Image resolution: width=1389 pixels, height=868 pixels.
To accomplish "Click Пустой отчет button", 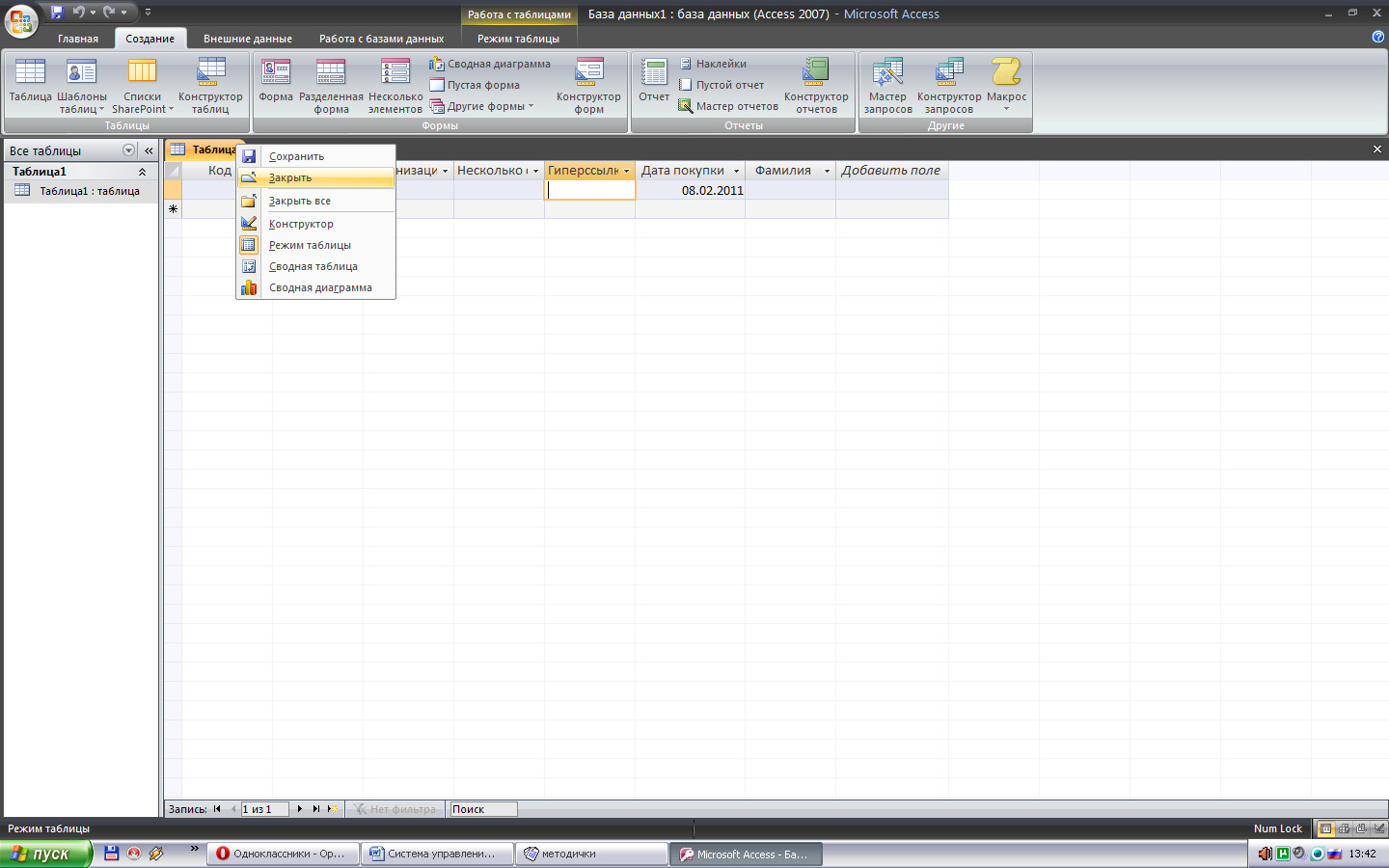I will coord(722,85).
